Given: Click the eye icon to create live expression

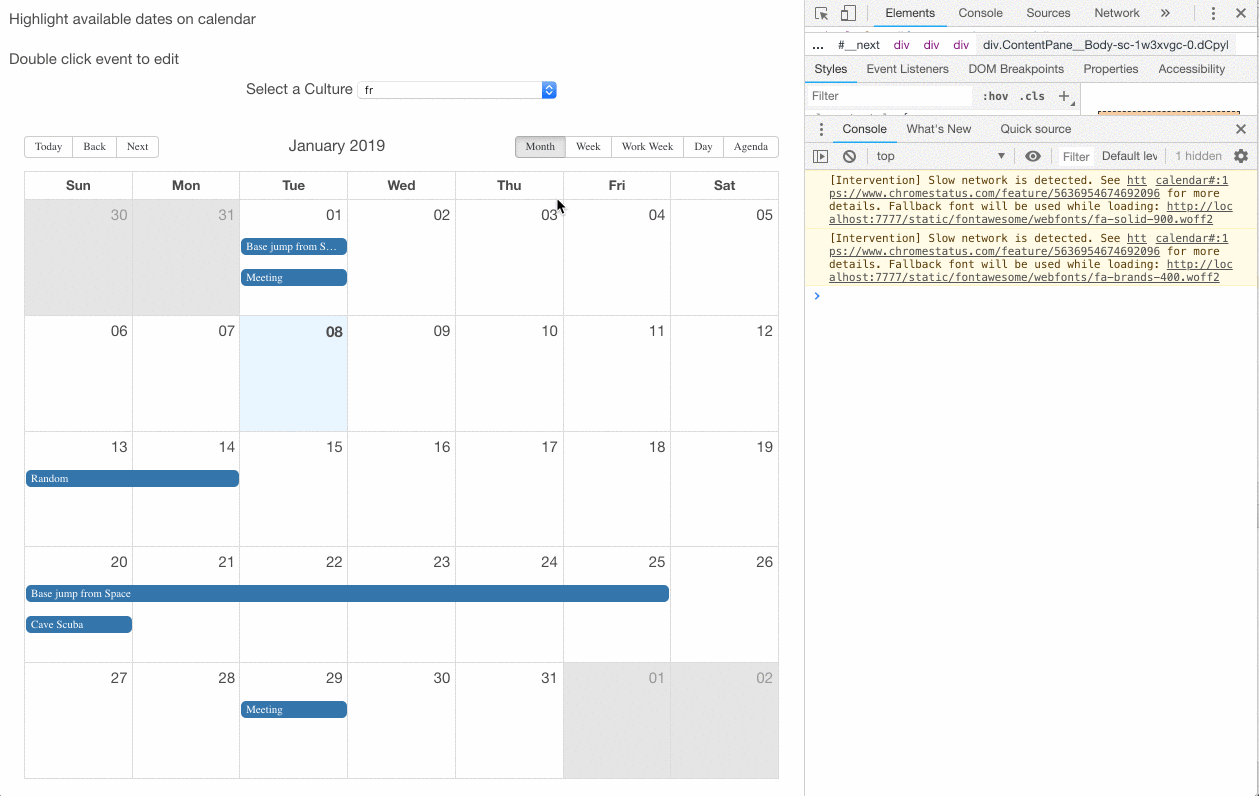Looking at the screenshot, I should [x=1033, y=156].
